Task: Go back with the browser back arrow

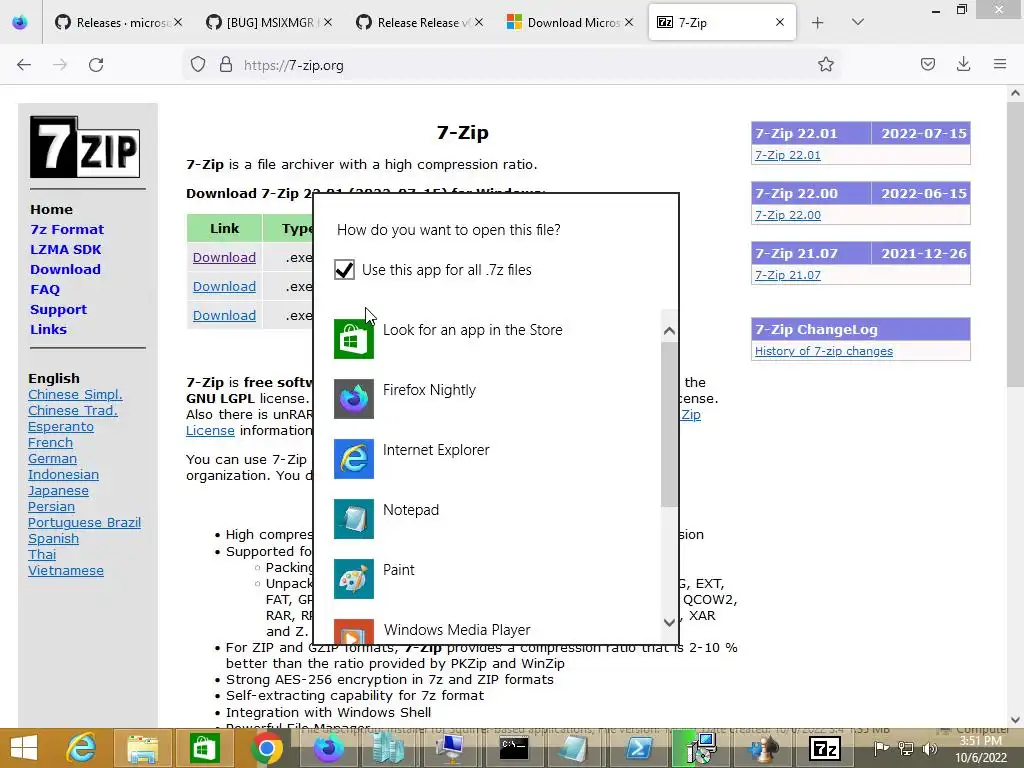Action: (24, 65)
